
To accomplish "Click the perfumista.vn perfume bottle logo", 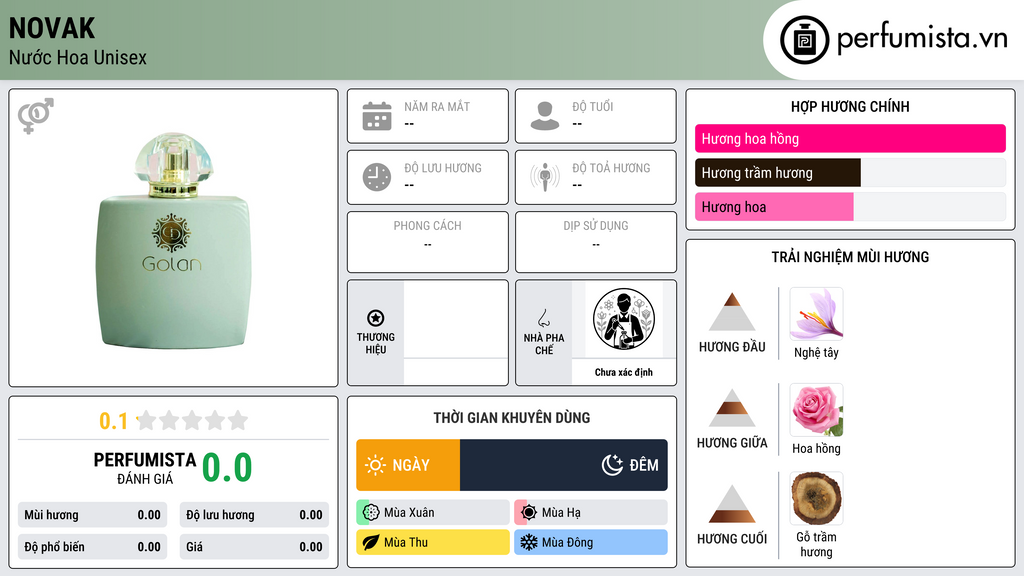I will click(804, 40).
